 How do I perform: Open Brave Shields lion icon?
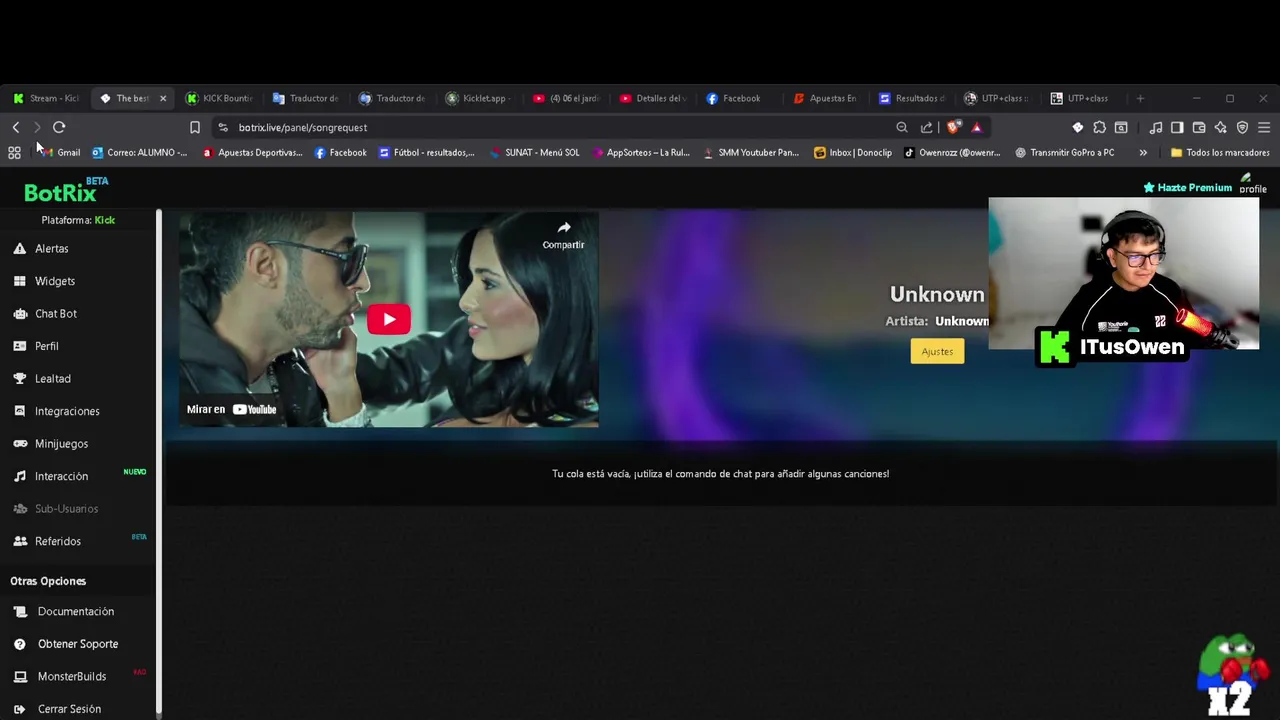(953, 127)
